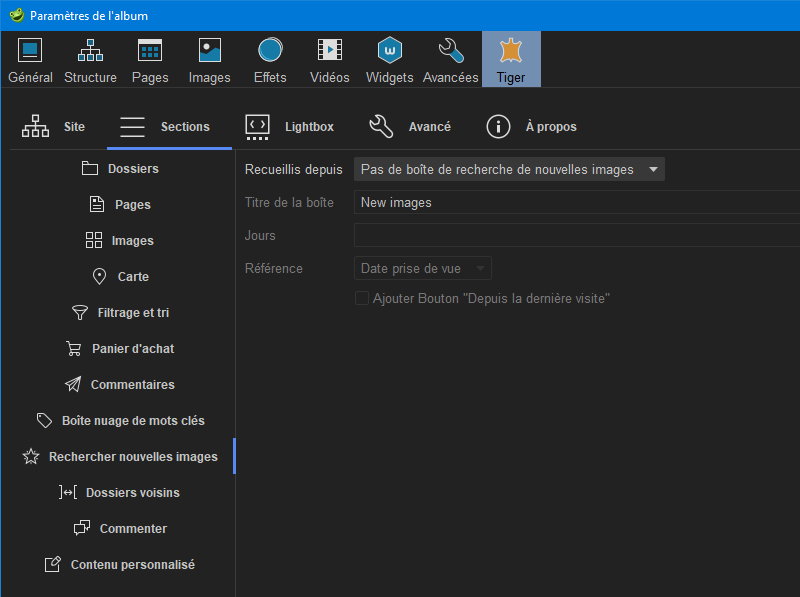Check Ajouter Bouton "Depuis la dernière visite"
Image resolution: width=800 pixels, height=597 pixels.
pyautogui.click(x=361, y=297)
